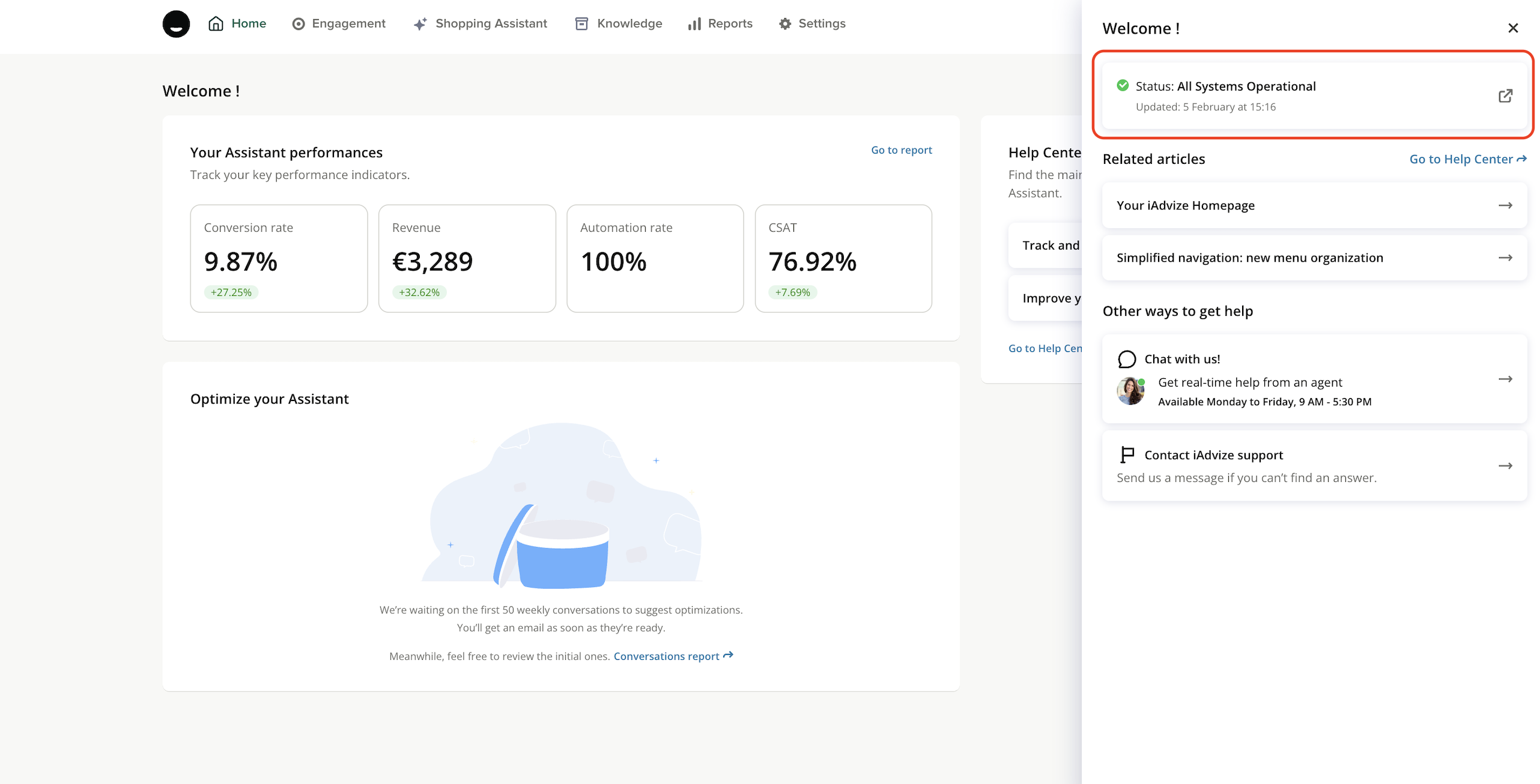Click arrow on Simplified navigation article
1540x784 pixels.
click(x=1505, y=258)
